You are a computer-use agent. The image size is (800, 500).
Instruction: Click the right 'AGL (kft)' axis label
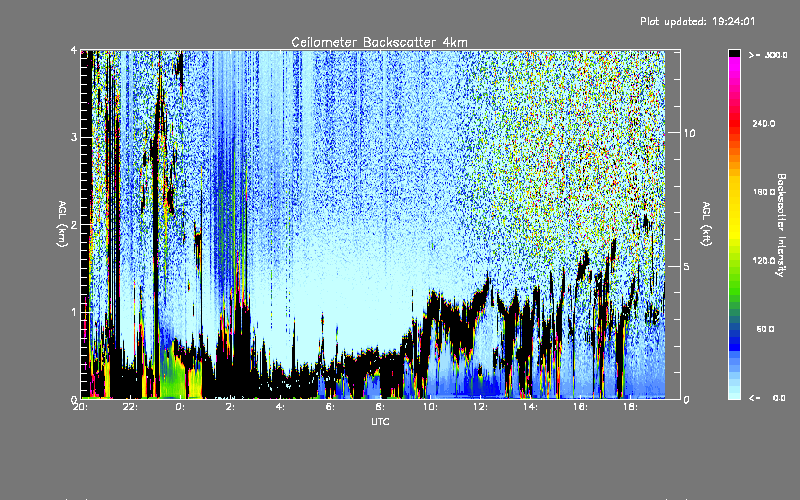coord(707,224)
